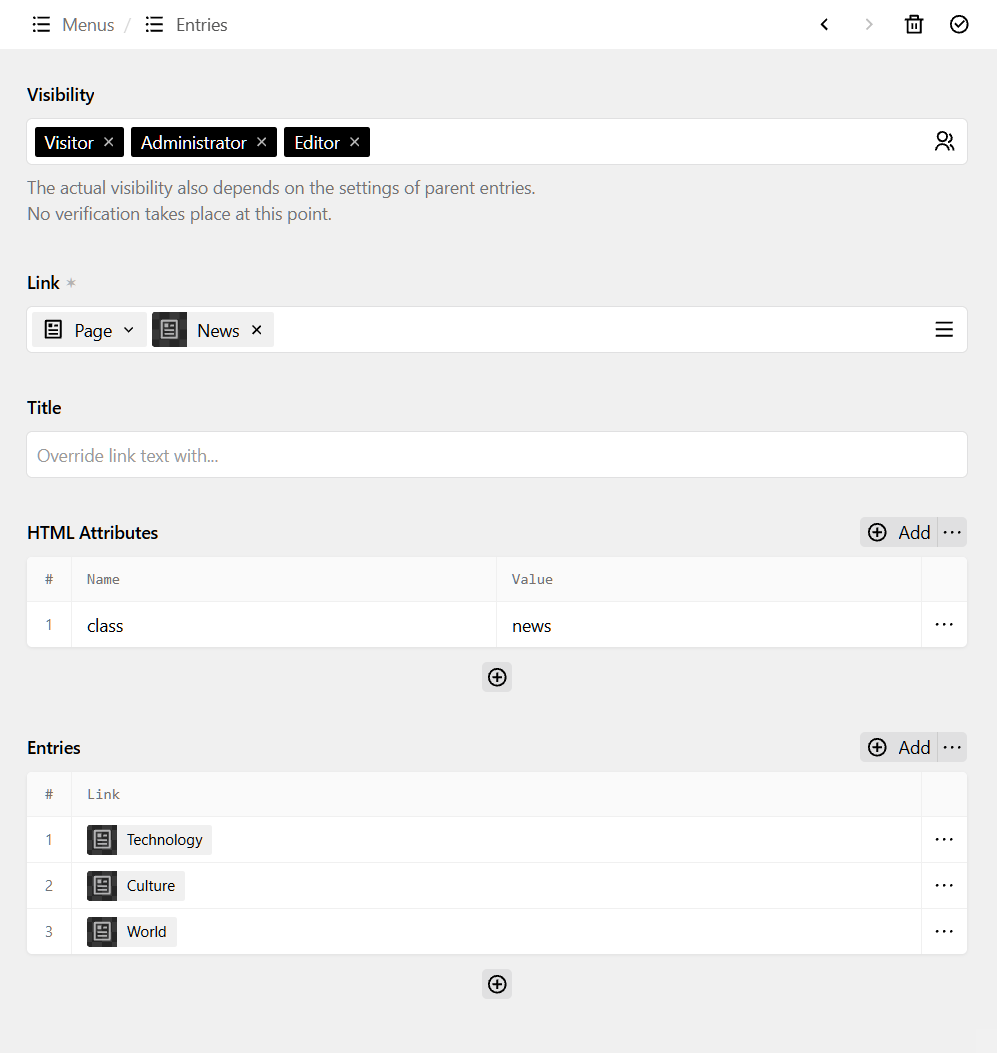Add a new HTML attribute

coord(899,532)
